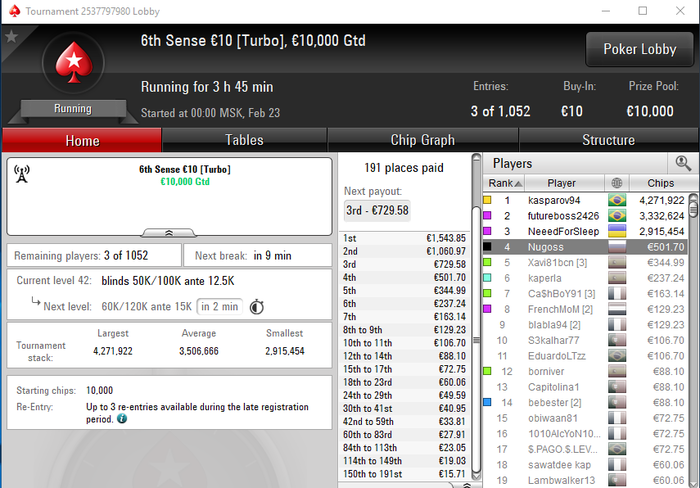Click the country globe column icon
This screenshot has height=488, width=700.
pos(617,183)
